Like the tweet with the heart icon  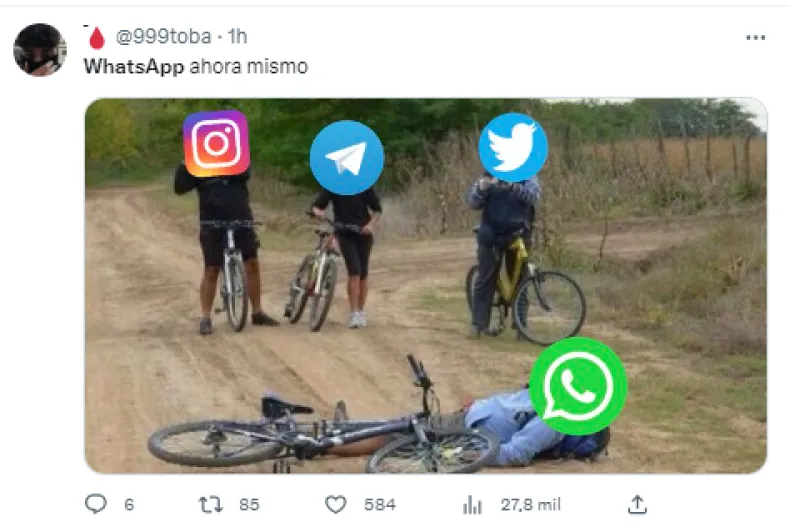point(336,504)
